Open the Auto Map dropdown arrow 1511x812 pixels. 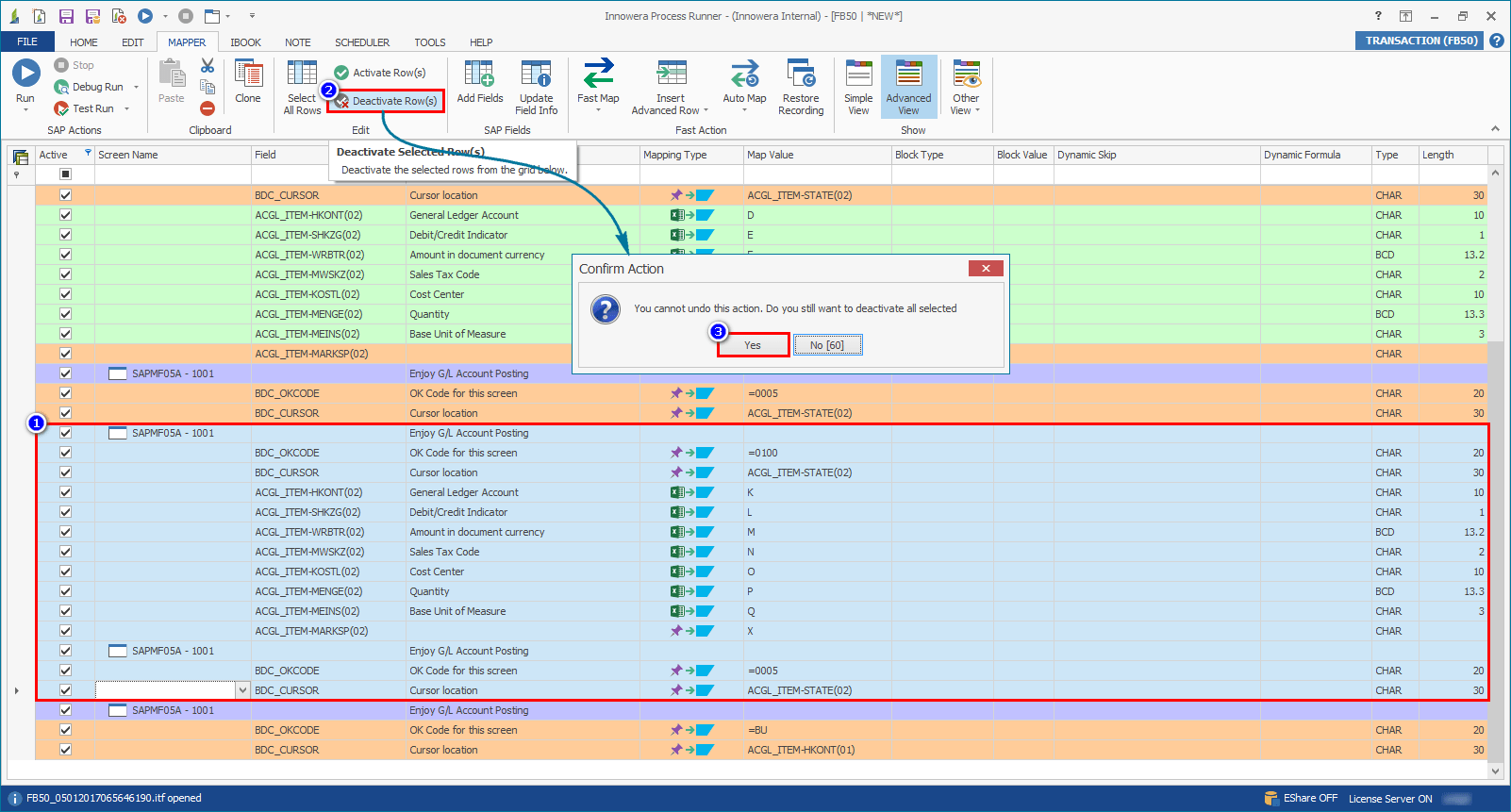coord(744,110)
